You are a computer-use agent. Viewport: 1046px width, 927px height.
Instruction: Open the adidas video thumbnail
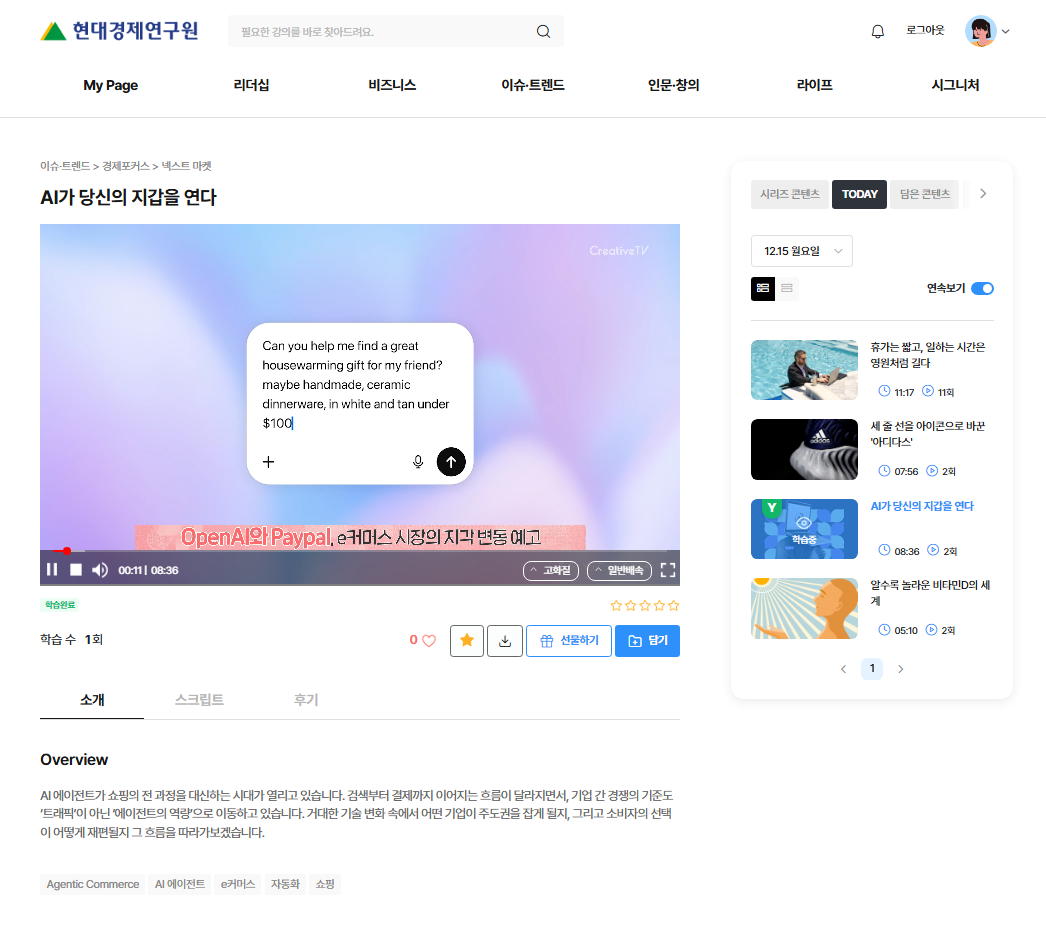[x=804, y=449]
